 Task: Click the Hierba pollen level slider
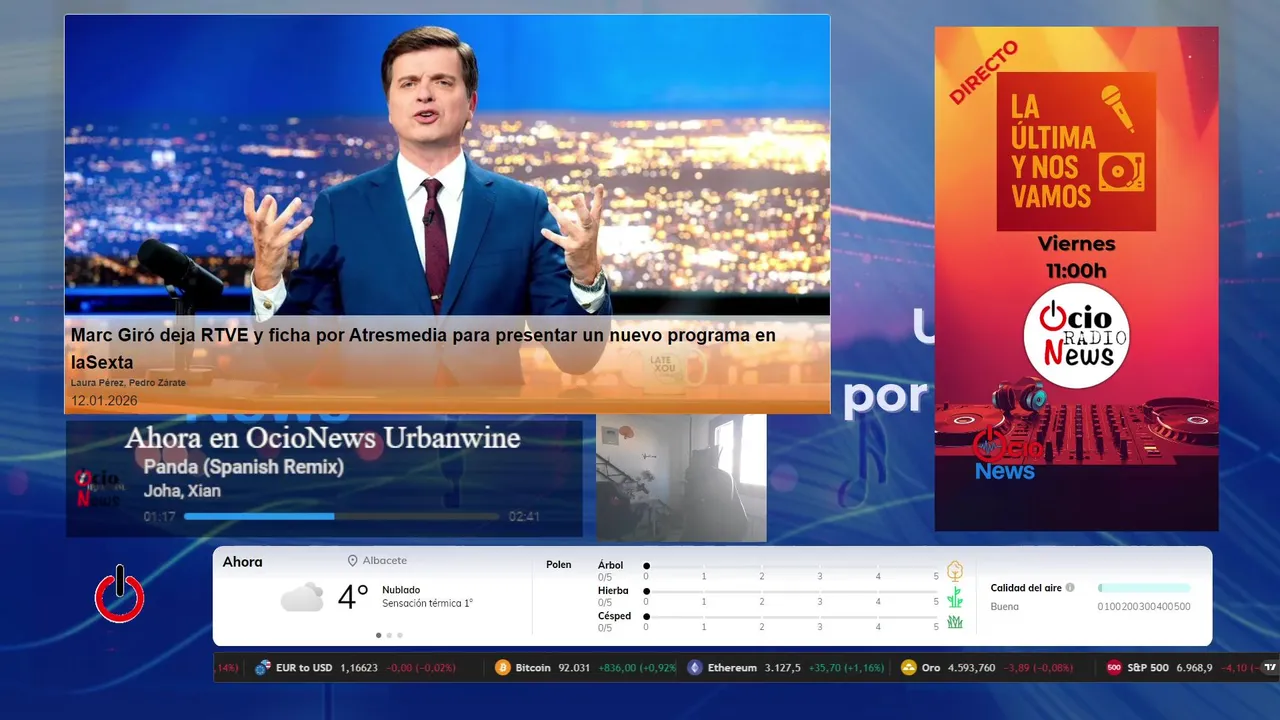pos(791,592)
